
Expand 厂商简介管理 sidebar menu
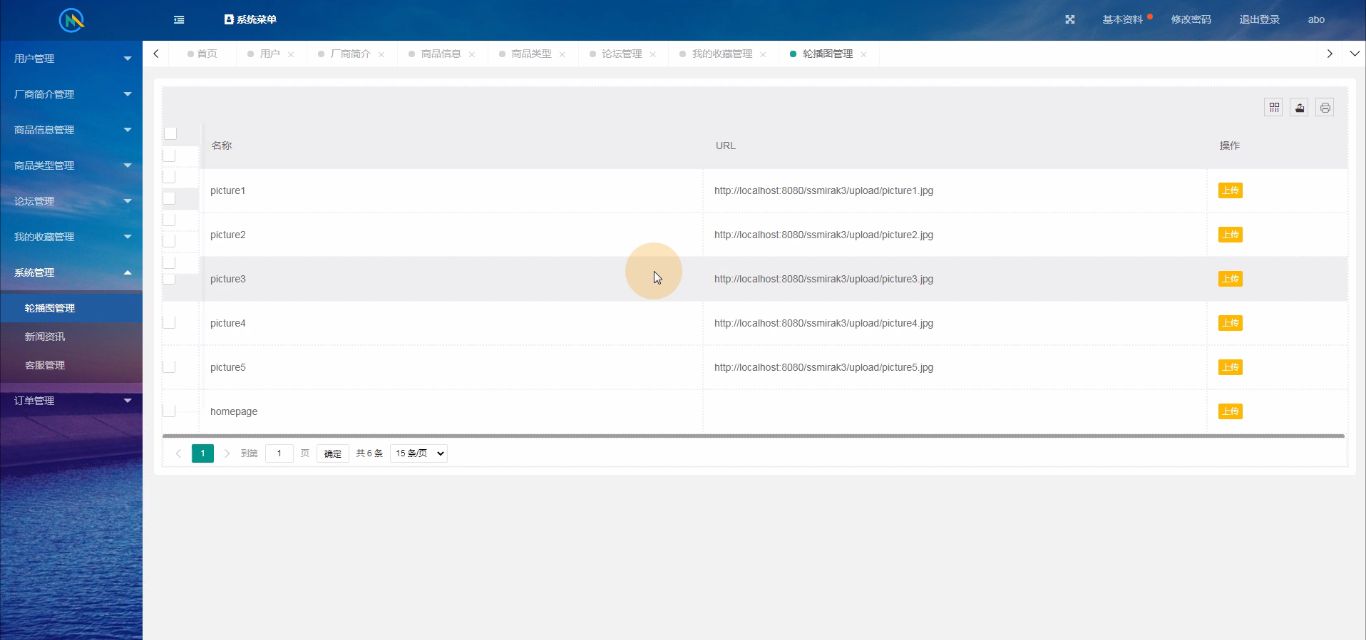click(x=71, y=94)
